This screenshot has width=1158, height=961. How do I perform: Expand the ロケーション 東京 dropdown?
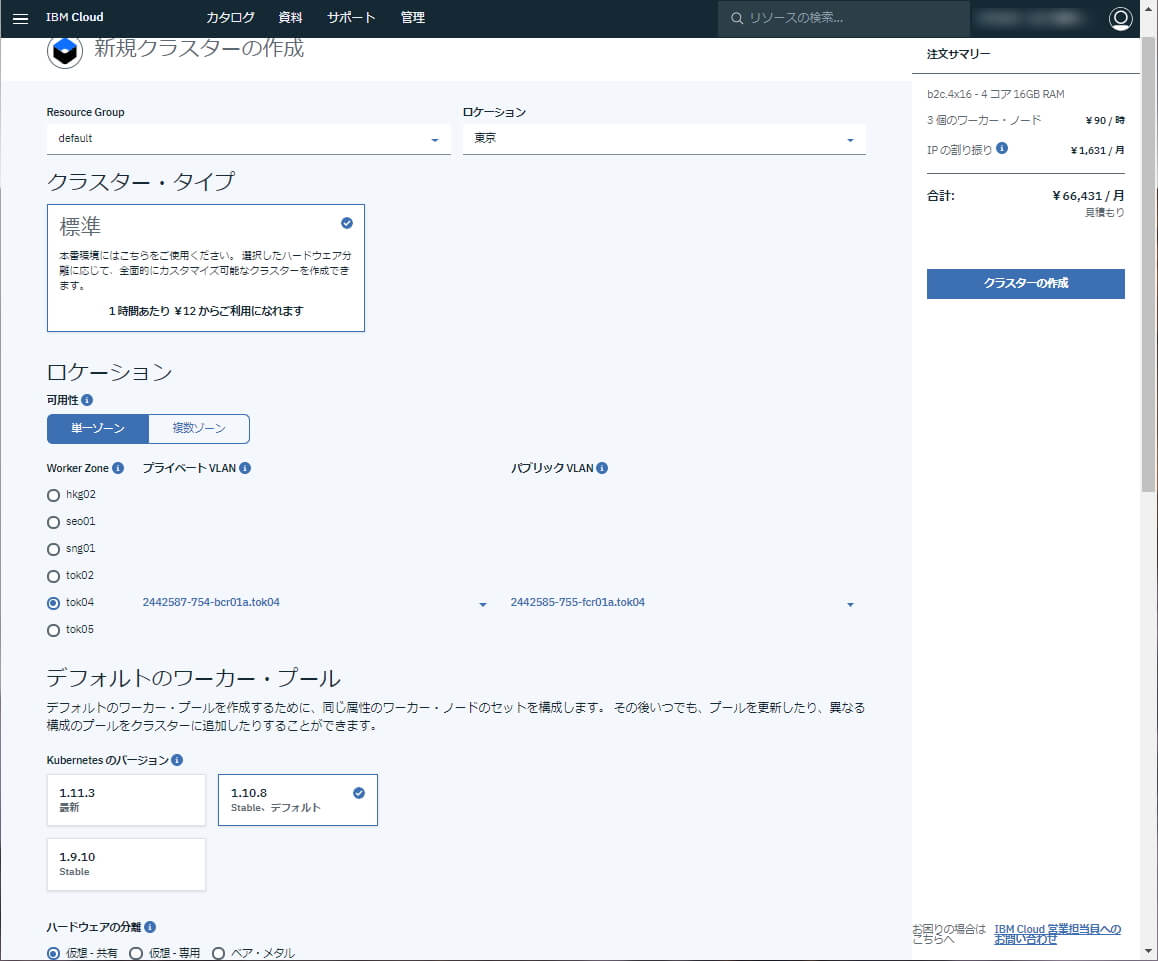tap(664, 139)
